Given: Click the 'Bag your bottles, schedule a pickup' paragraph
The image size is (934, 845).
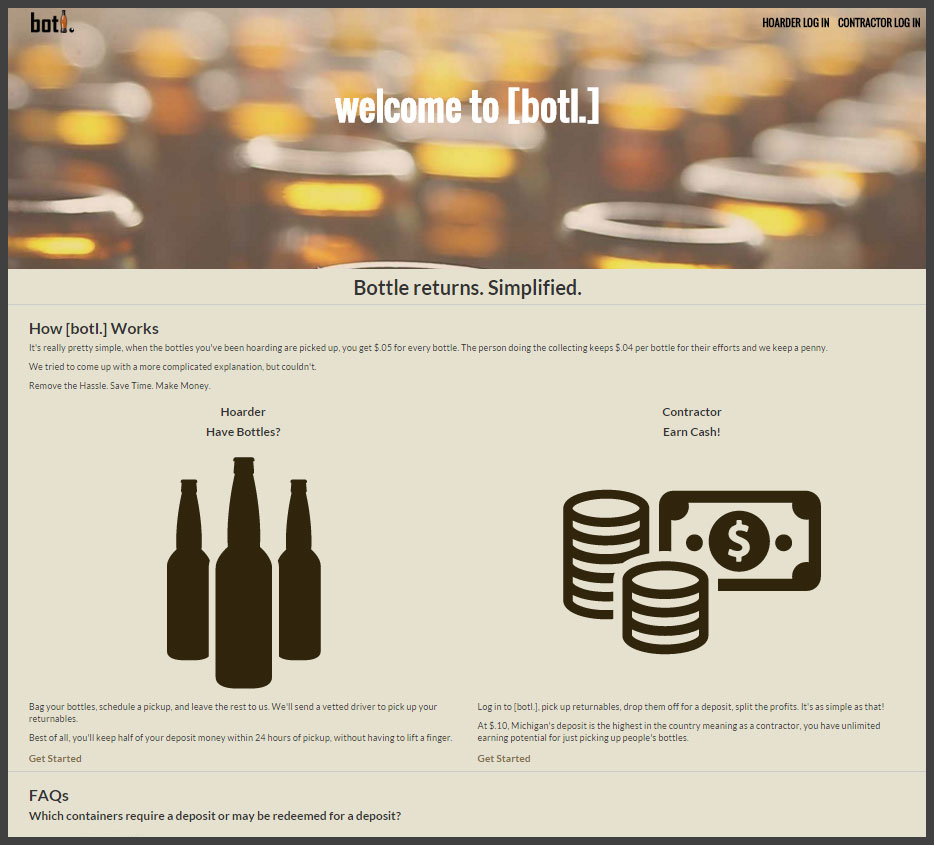Looking at the screenshot, I should 233,712.
